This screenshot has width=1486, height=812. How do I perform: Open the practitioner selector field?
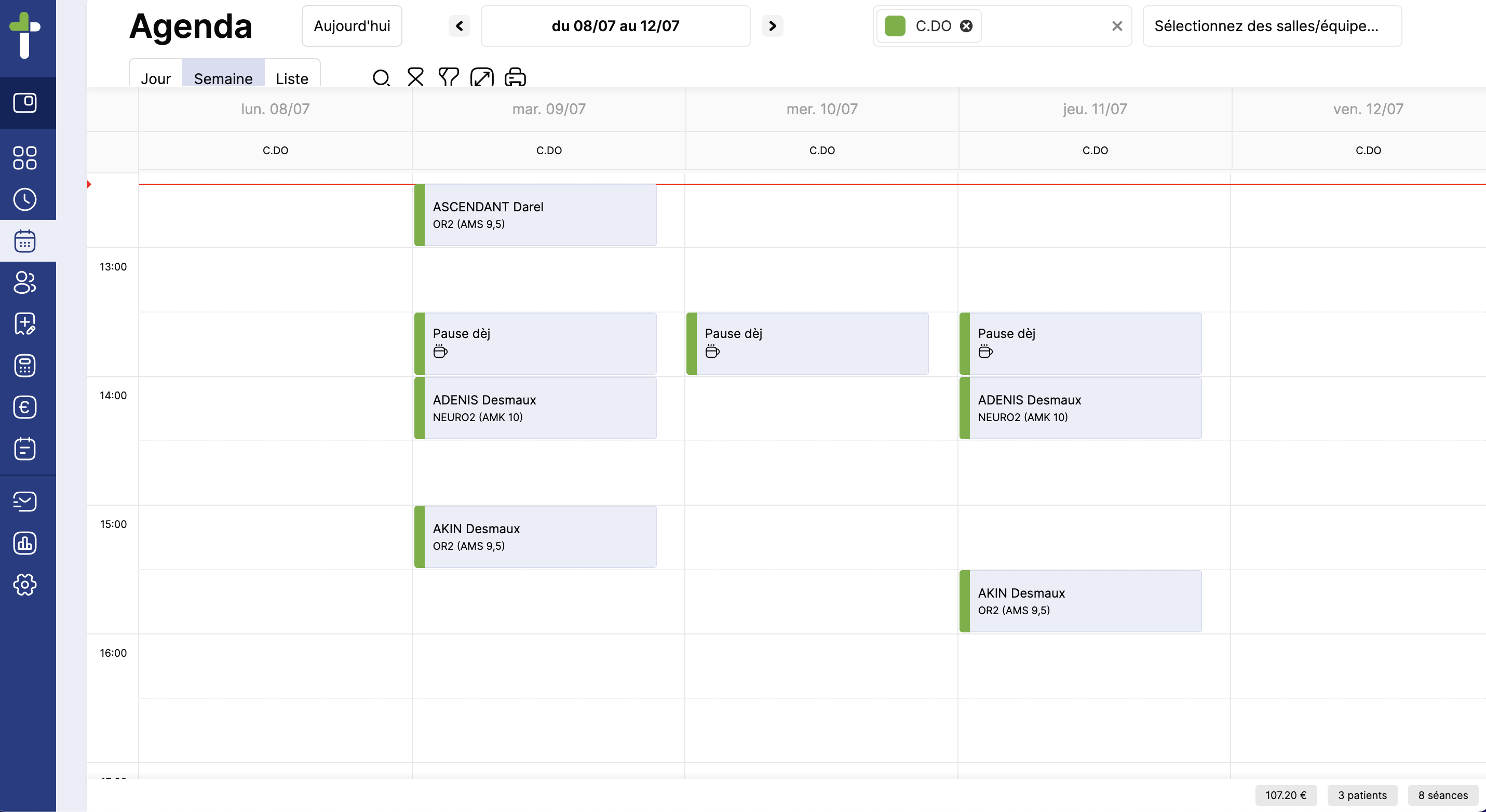tap(1002, 26)
